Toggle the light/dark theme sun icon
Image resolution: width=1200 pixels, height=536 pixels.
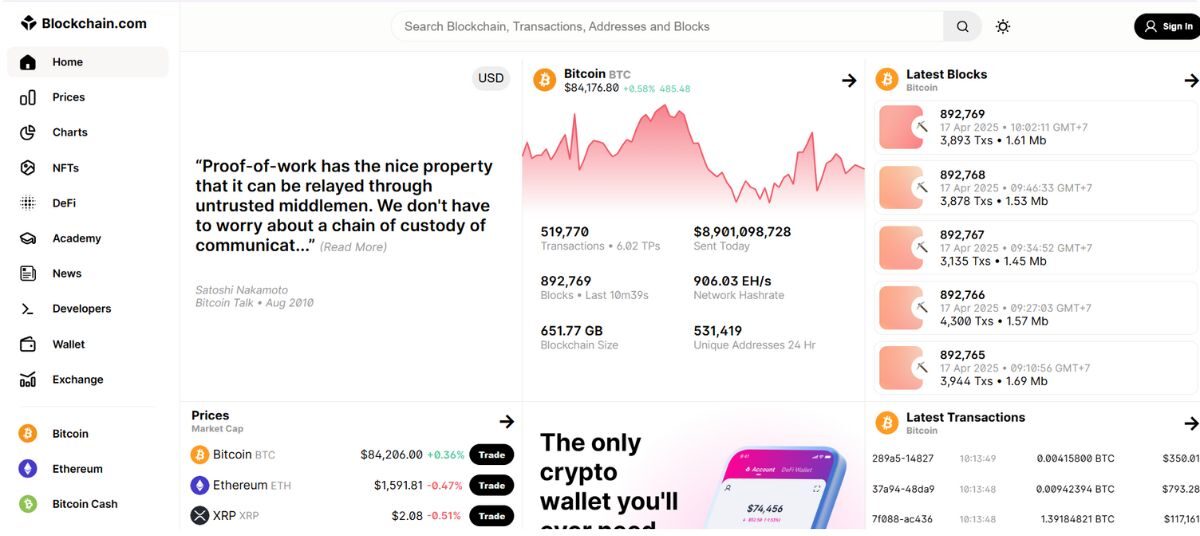tap(1003, 27)
